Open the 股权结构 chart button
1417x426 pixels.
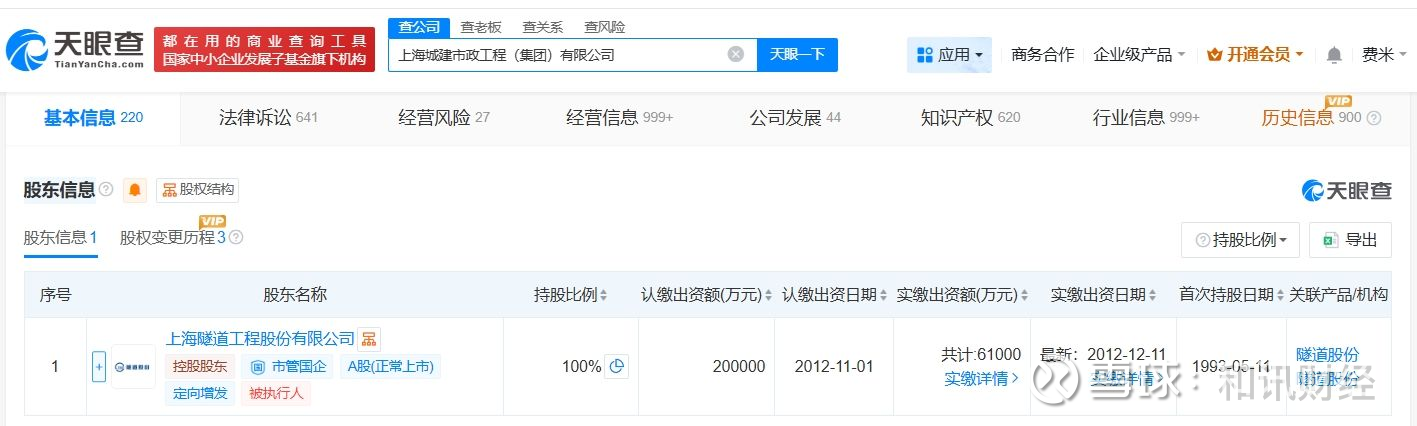click(197, 190)
